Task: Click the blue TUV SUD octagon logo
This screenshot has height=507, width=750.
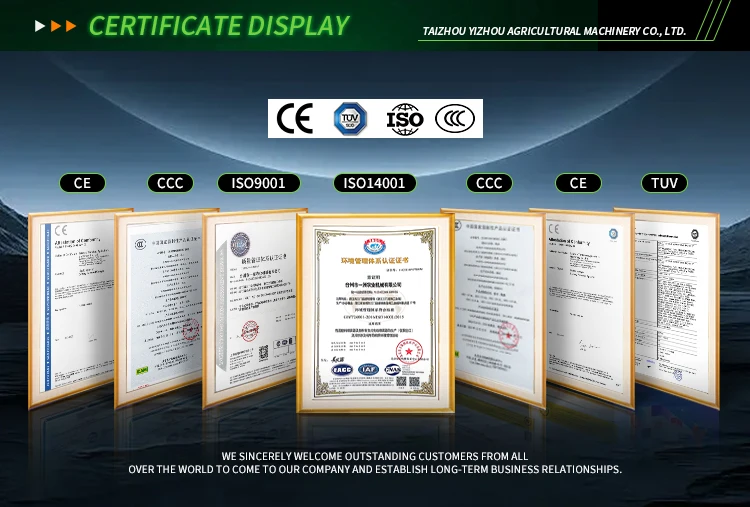Action: coord(350,119)
